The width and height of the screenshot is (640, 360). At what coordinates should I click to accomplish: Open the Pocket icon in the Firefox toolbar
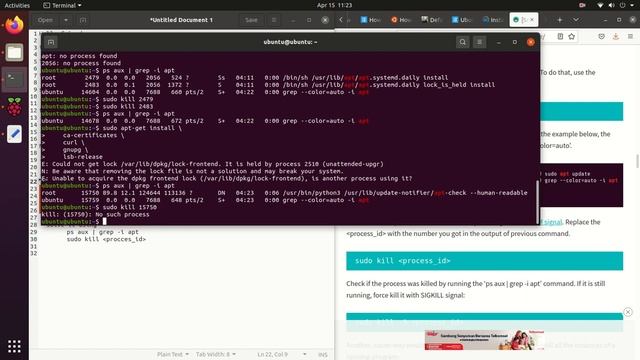[601, 36]
